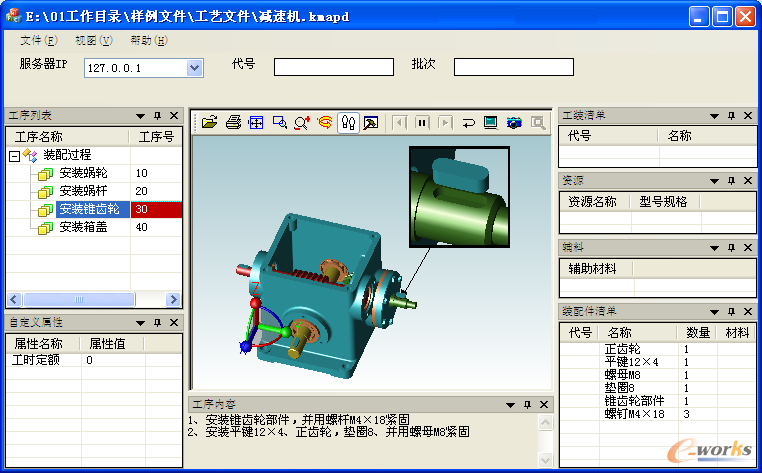Click the red spiral rotate icon

coord(325,123)
